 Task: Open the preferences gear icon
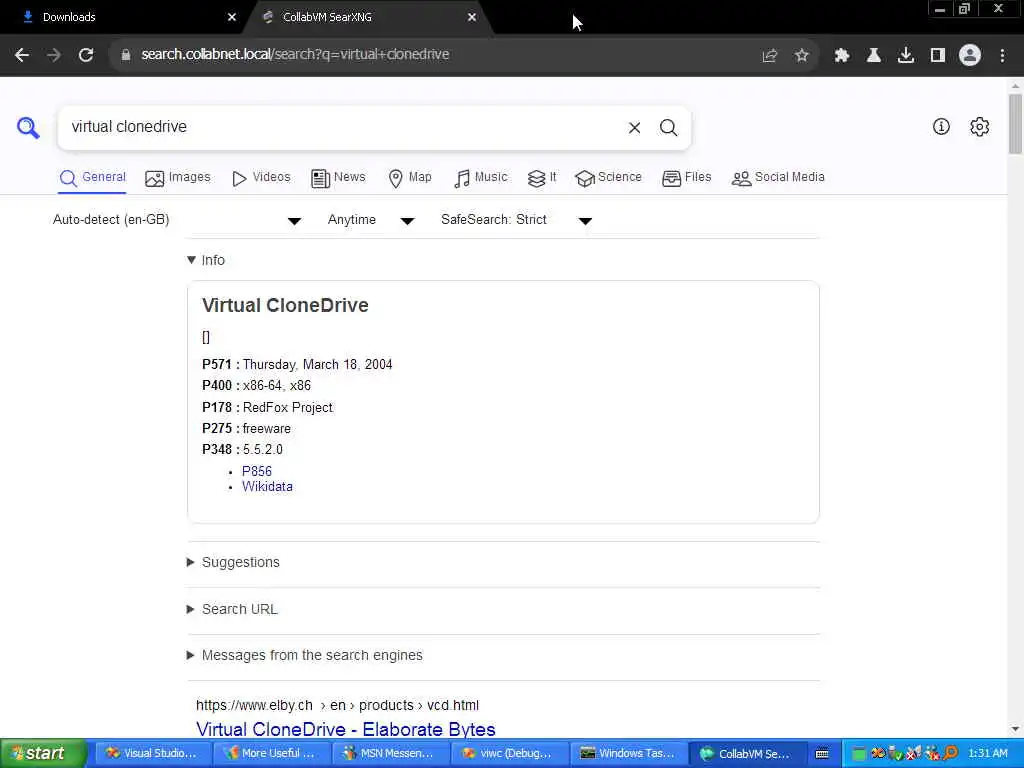pos(980,127)
